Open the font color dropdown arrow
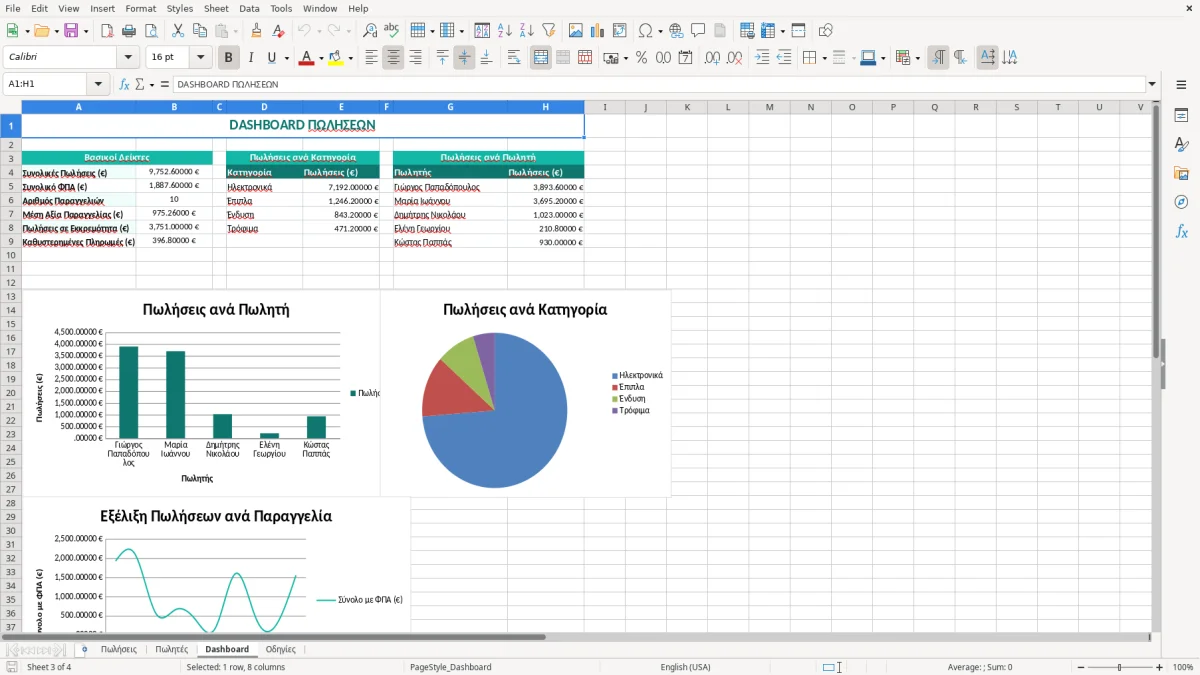1200x675 pixels. (321, 58)
